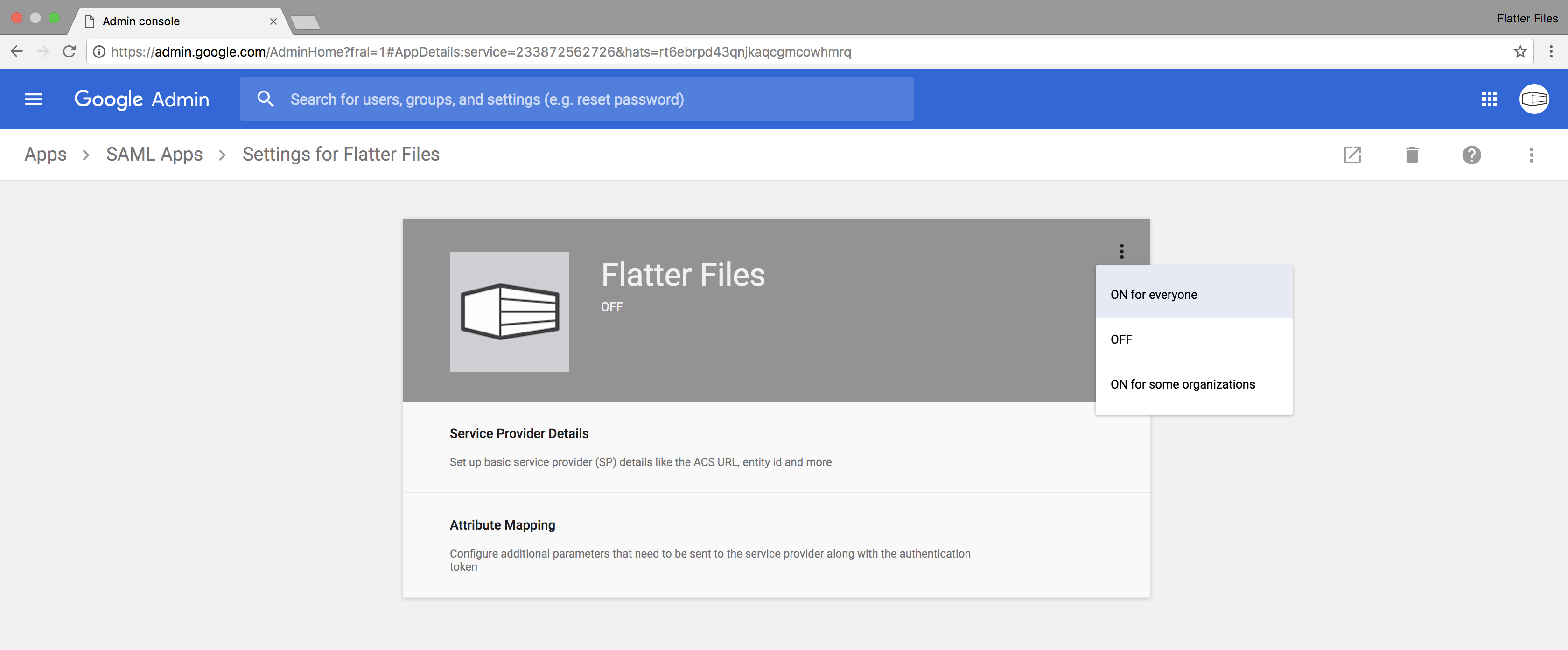This screenshot has height=650, width=1568.
Task: Toggle the Flatter Files card three-dot menu
Action: click(1121, 251)
